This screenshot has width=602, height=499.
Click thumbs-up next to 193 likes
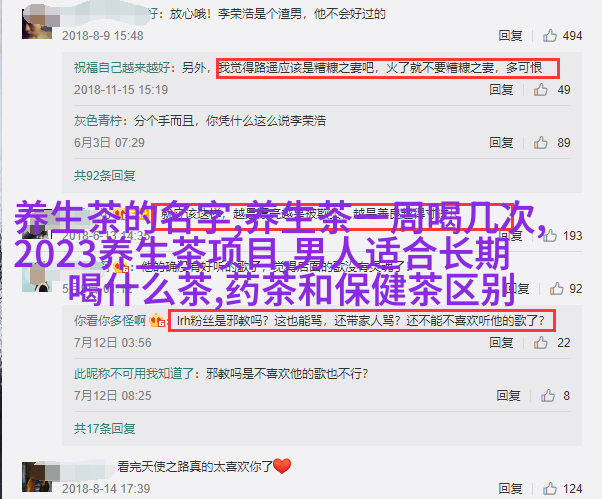pyautogui.click(x=549, y=235)
